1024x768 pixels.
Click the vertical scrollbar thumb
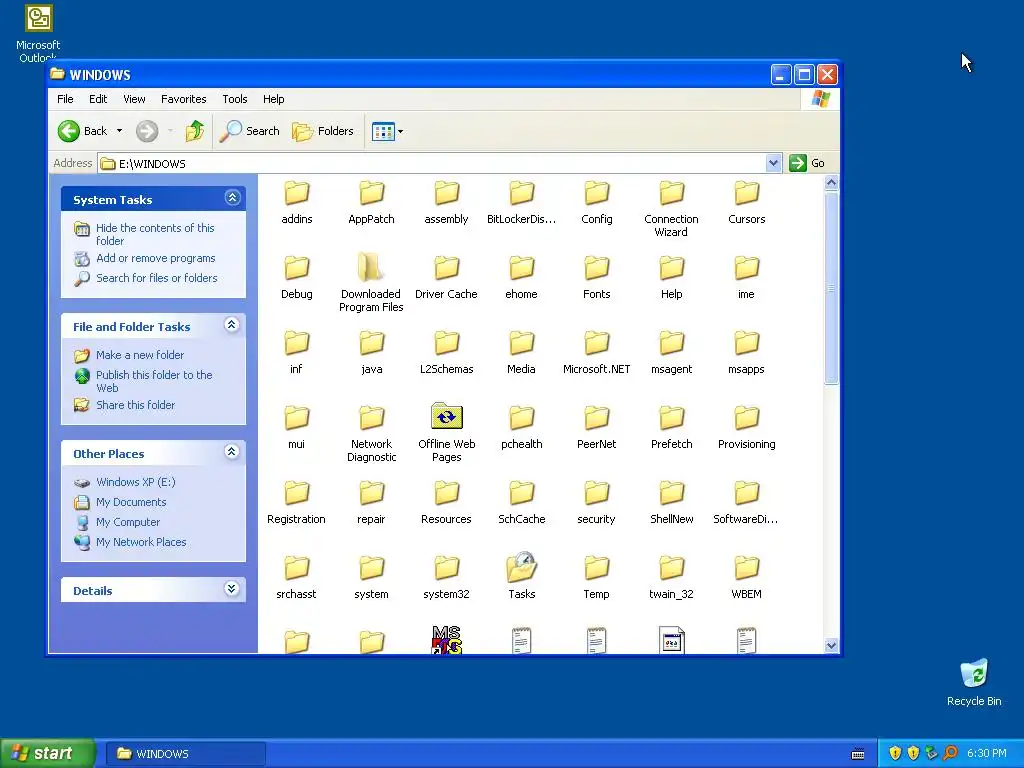click(831, 288)
